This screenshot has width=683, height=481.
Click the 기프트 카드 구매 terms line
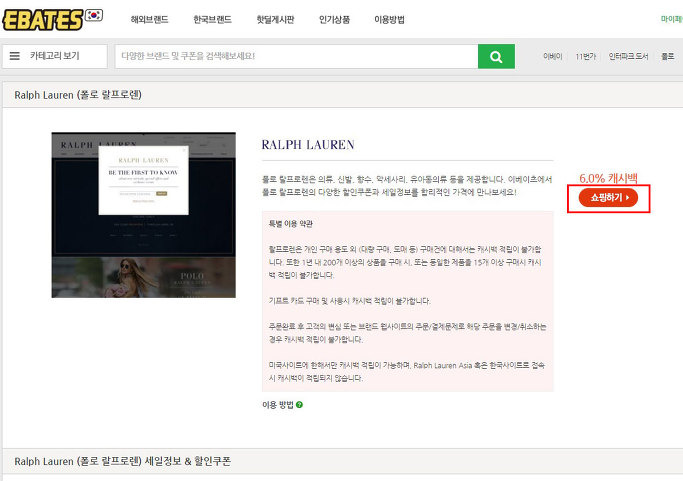click(349, 301)
